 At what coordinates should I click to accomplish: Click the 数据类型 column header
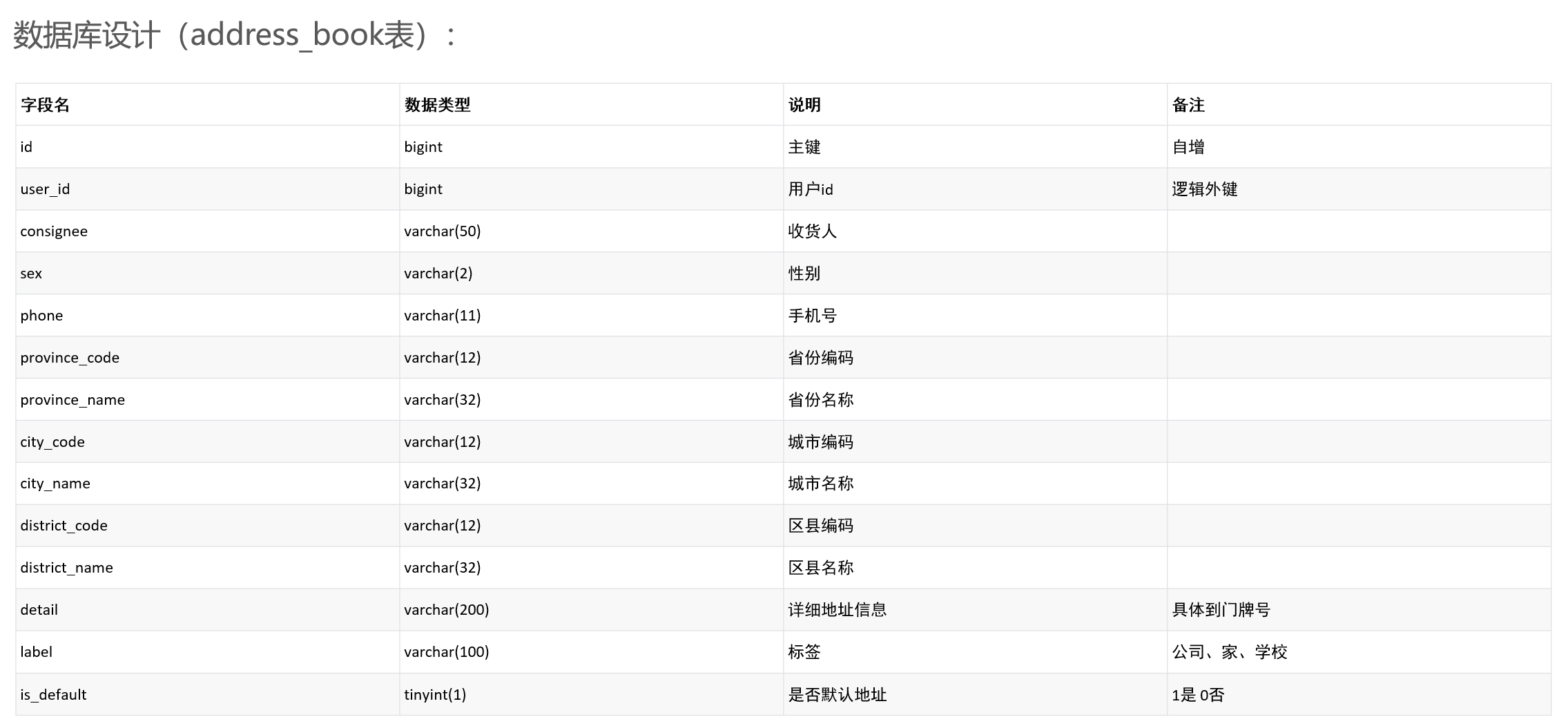tap(436, 105)
